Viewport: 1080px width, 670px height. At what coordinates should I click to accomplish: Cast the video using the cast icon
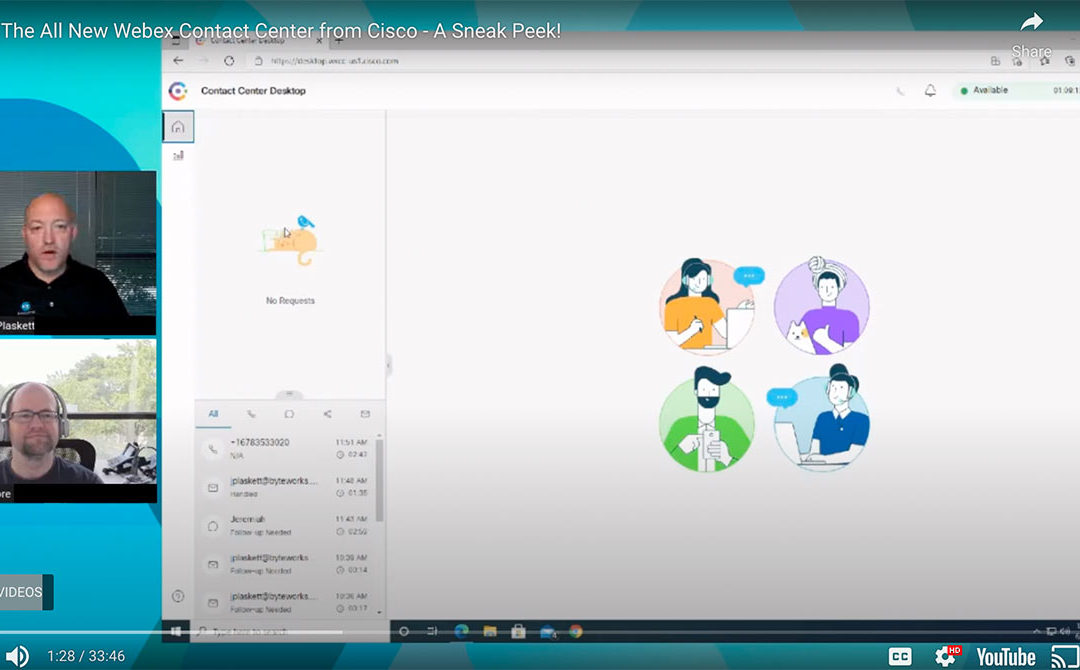click(1064, 656)
